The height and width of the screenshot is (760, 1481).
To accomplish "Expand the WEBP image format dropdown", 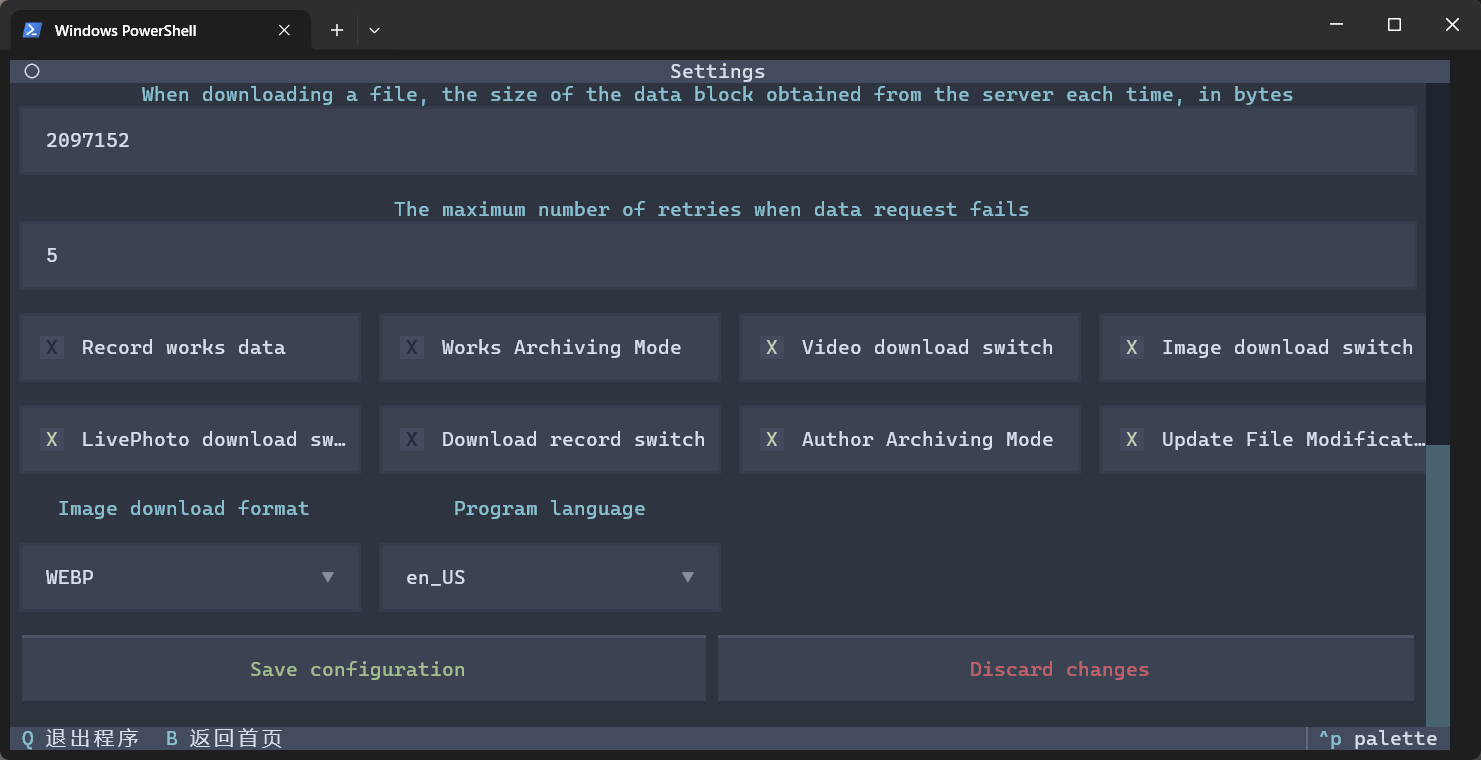I will (x=190, y=577).
